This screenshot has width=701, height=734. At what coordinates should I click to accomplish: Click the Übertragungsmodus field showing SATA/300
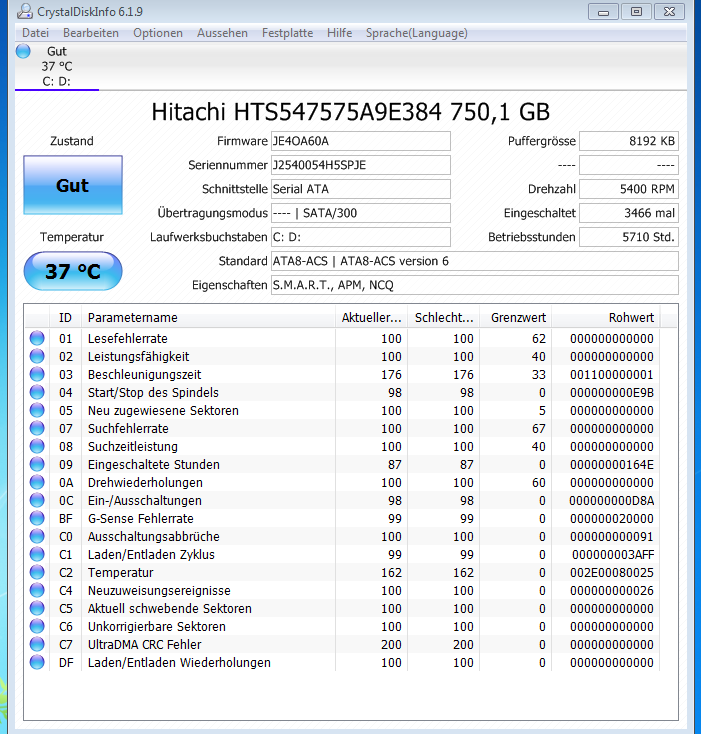[x=361, y=213]
